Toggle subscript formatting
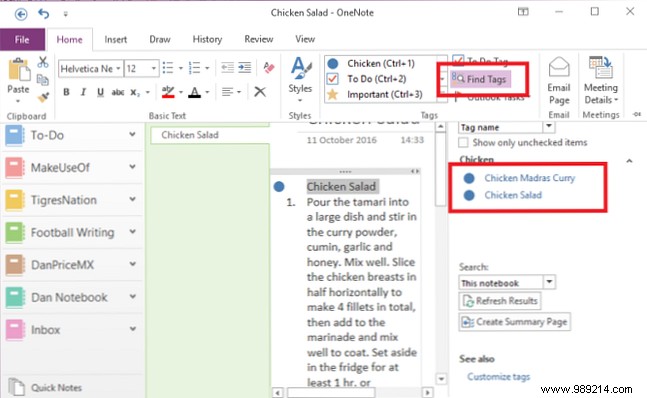The width and height of the screenshot is (647, 398). (135, 92)
